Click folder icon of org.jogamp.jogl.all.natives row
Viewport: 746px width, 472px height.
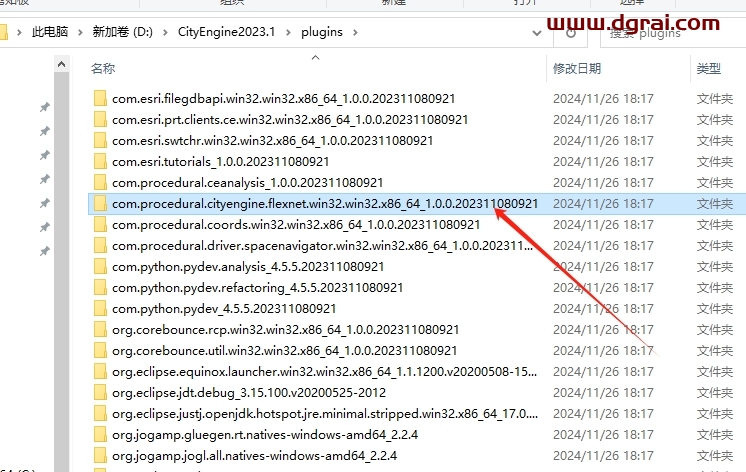pyautogui.click(x=100, y=455)
